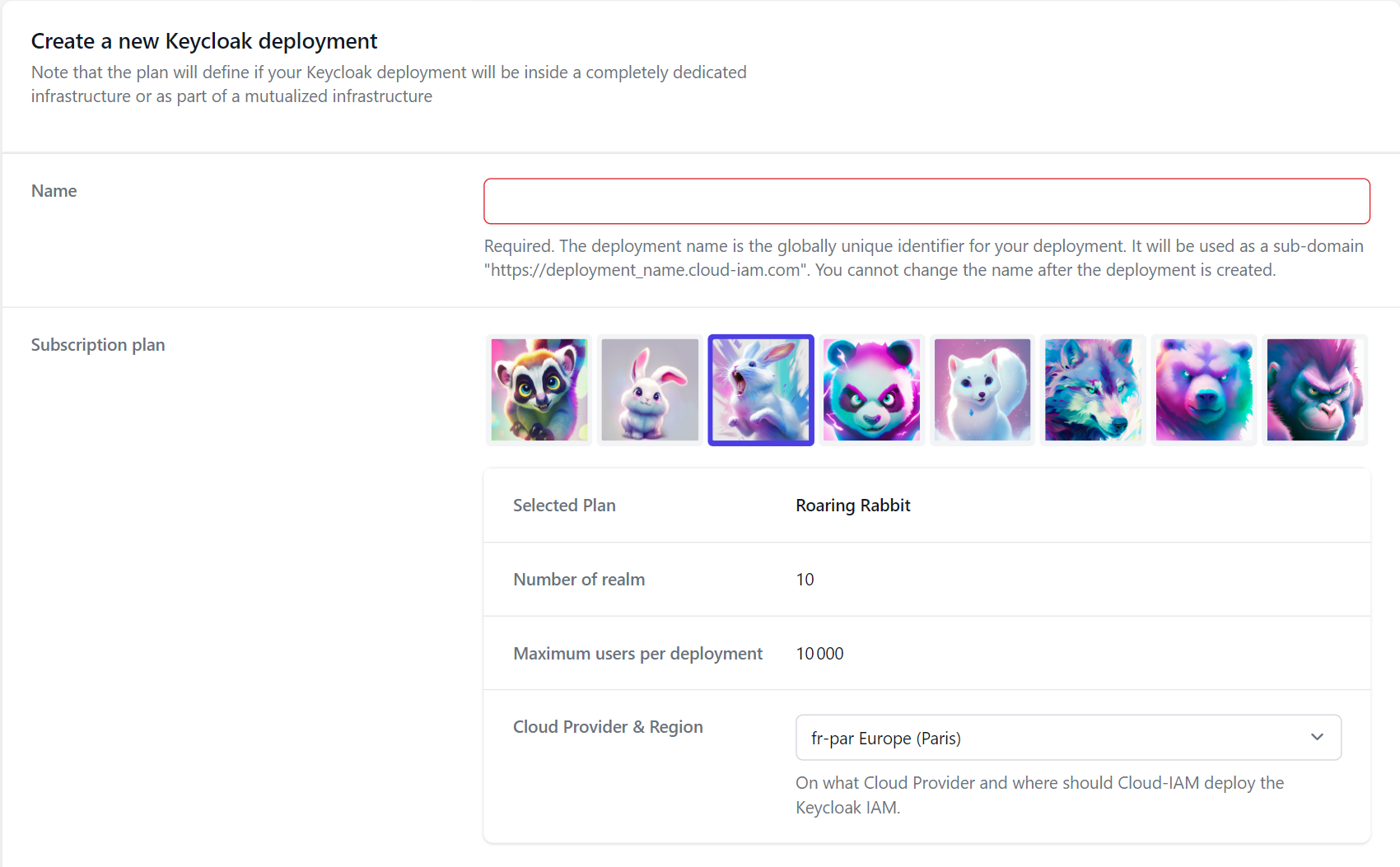Open the Cloud Provider & Region dropdown
This screenshot has width=1400, height=867.
pyautogui.click(x=1068, y=738)
